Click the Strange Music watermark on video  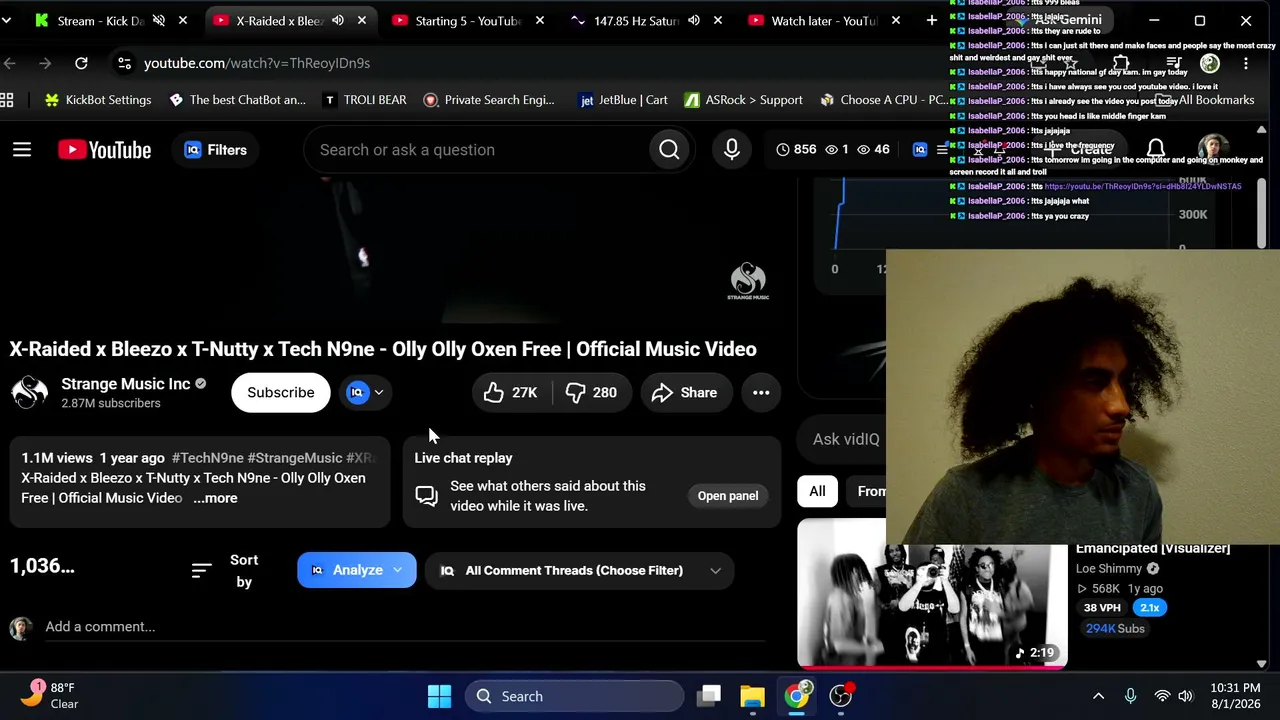coord(748,281)
